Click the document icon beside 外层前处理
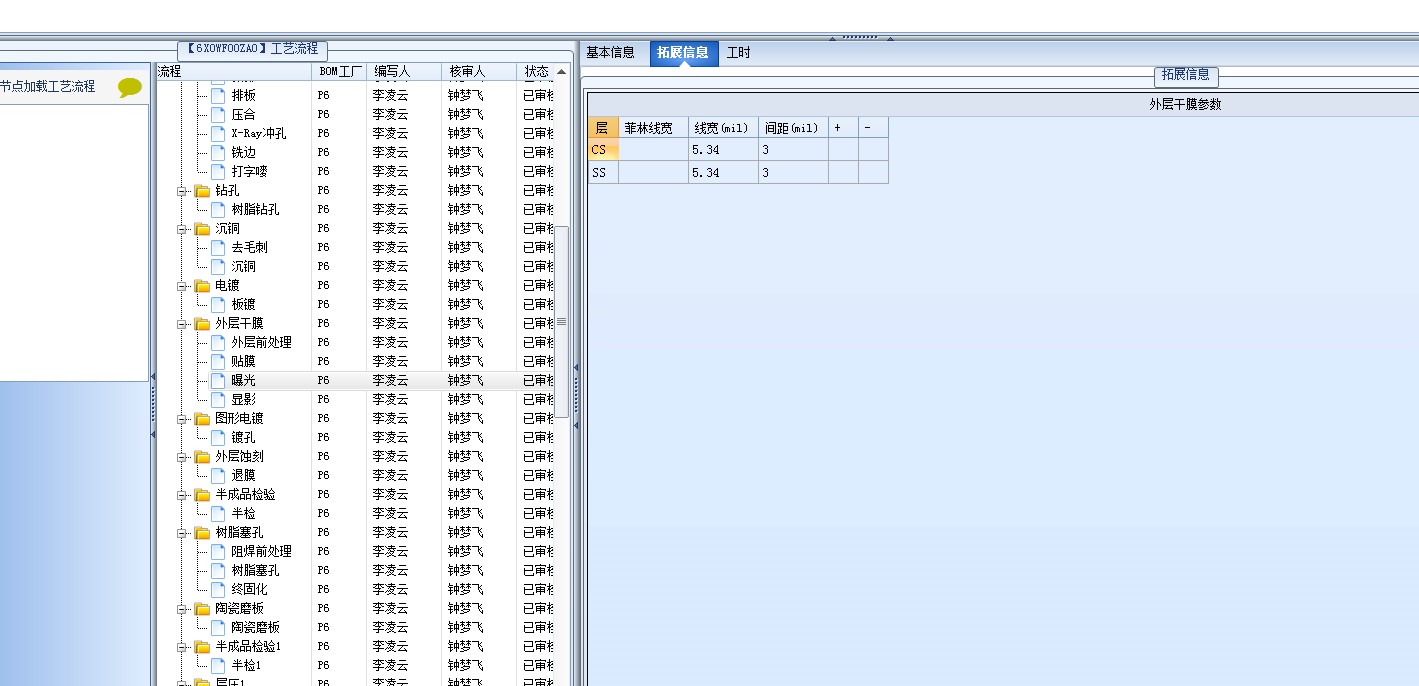1419x686 pixels. tap(218, 342)
